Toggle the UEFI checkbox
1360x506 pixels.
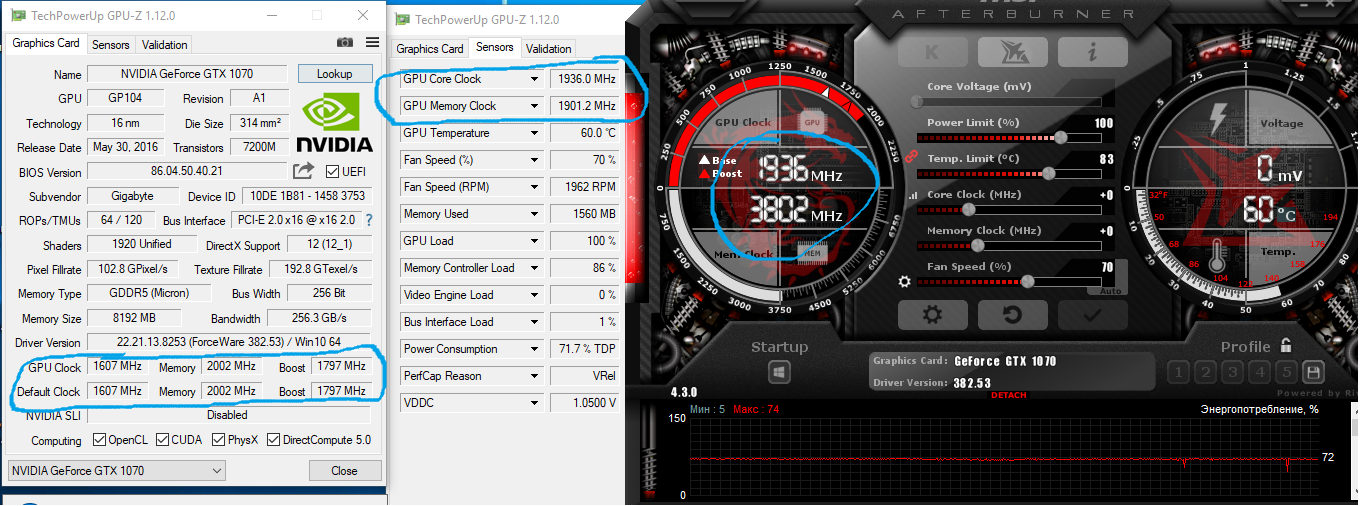click(x=332, y=172)
